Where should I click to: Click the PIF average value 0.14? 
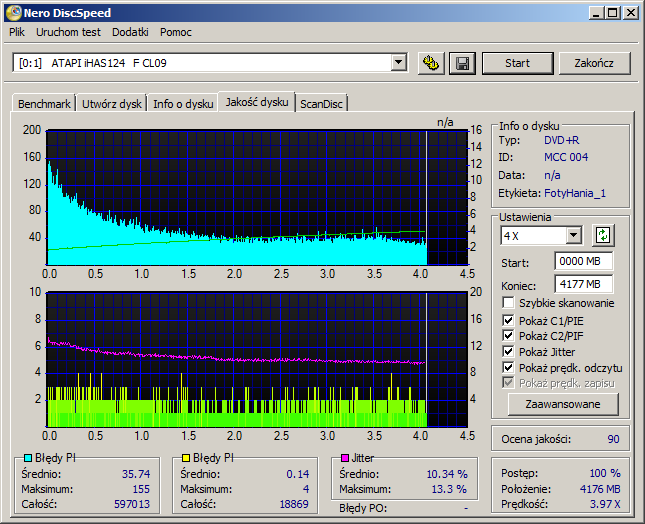pos(298,474)
